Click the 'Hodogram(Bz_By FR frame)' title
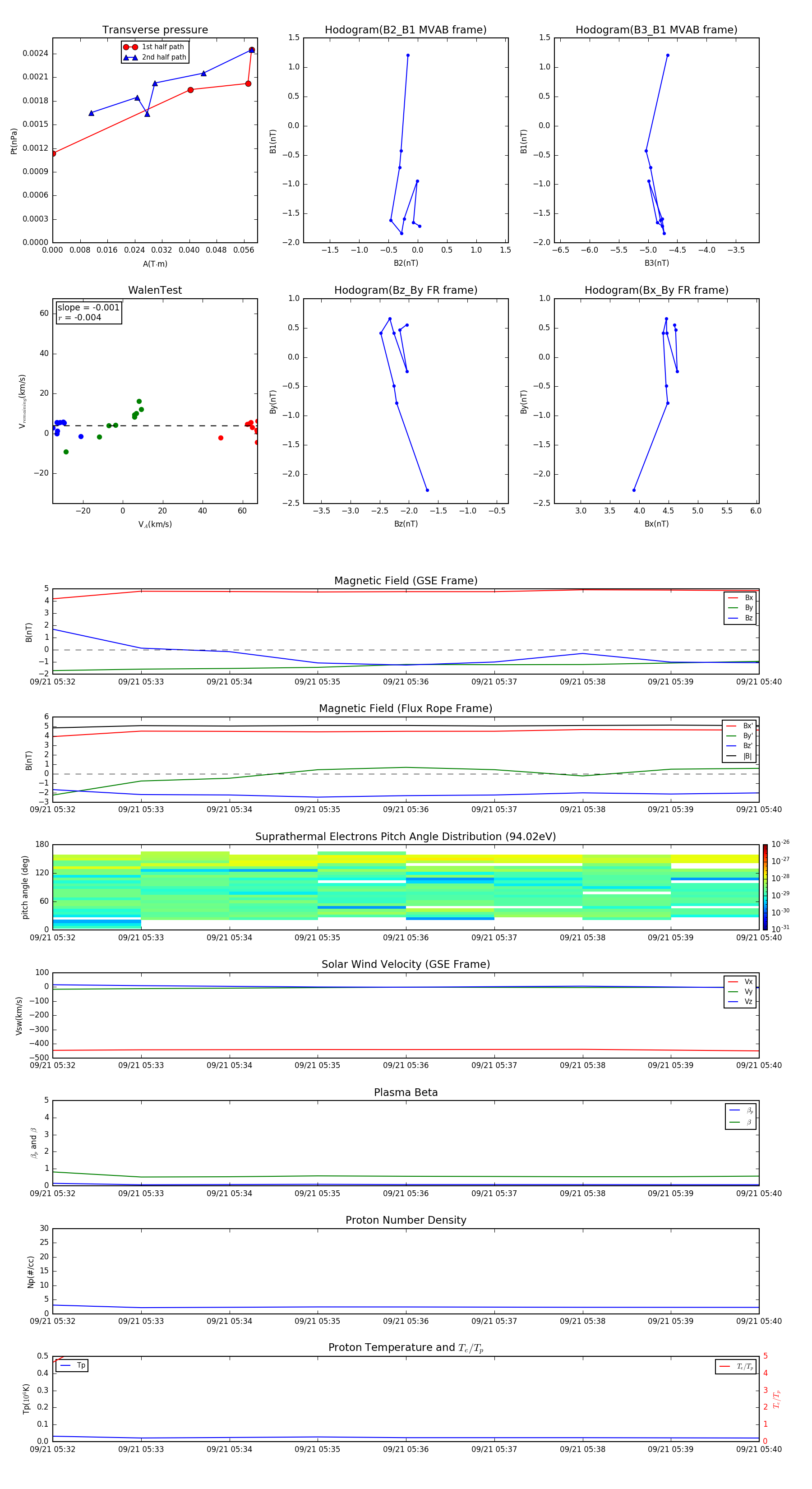This screenshot has width=812, height=1489. tap(406, 290)
